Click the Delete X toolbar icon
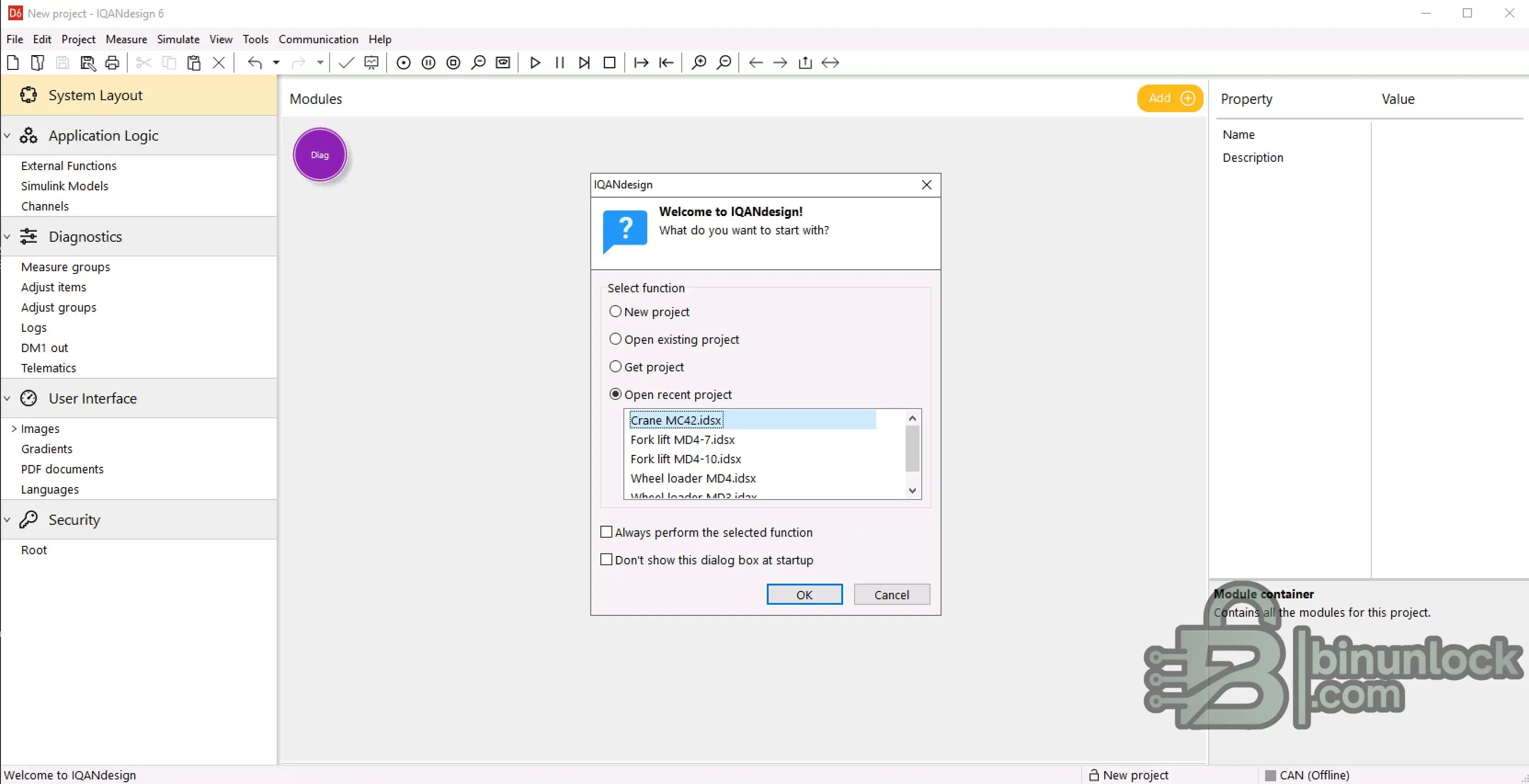This screenshot has width=1529, height=784. coord(219,62)
